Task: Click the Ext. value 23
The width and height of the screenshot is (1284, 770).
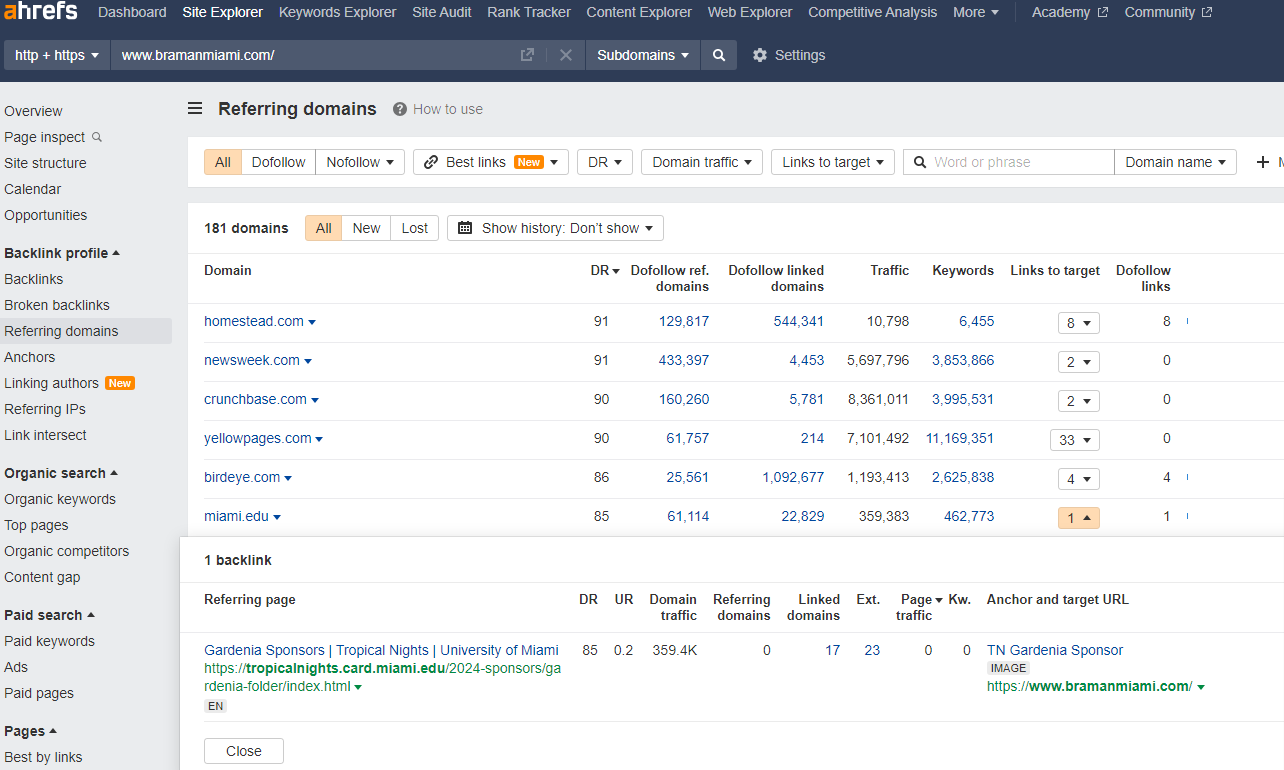Action: click(x=872, y=650)
